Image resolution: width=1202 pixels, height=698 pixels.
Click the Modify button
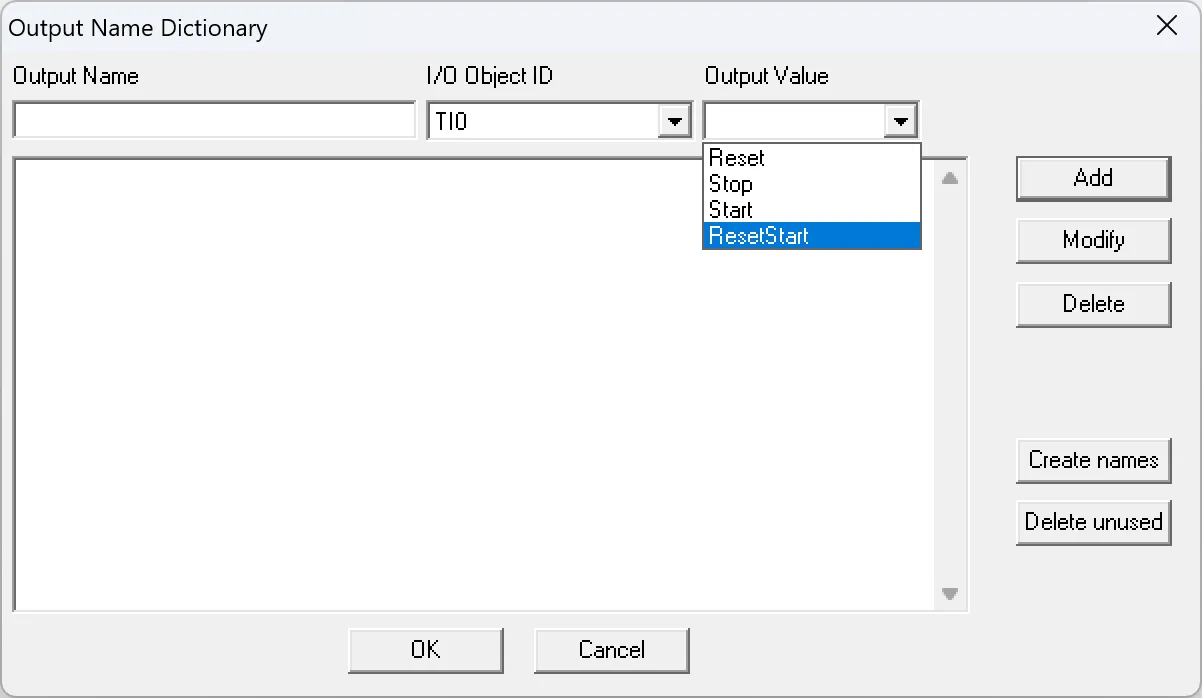1092,241
